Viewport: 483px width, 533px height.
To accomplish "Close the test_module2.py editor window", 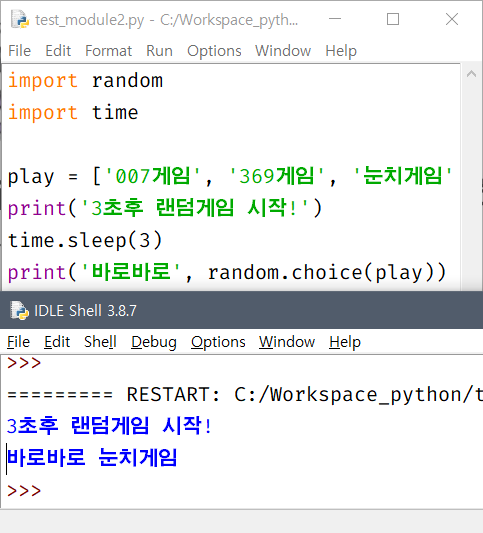I will [x=452, y=19].
